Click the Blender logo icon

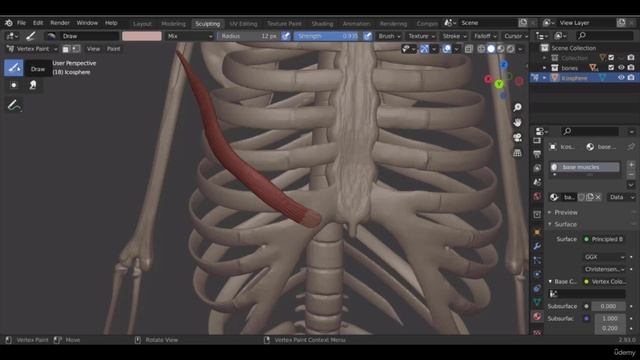(9, 23)
